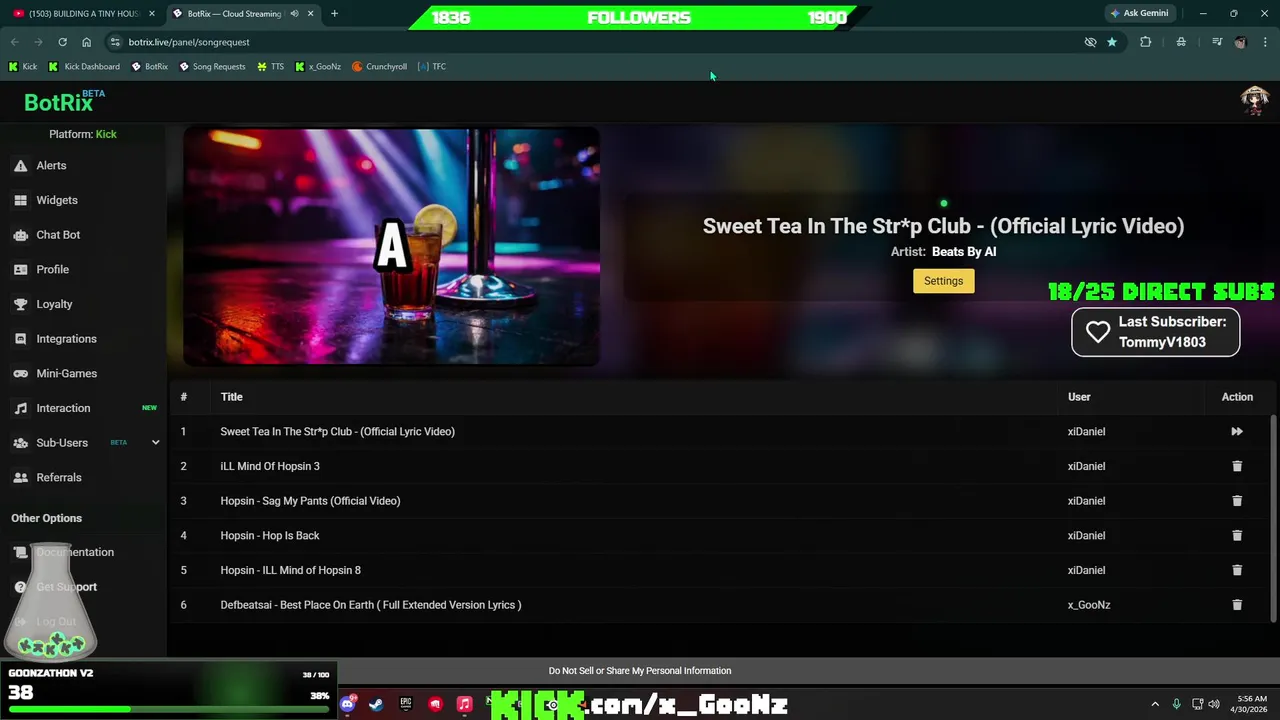Image resolution: width=1280 pixels, height=720 pixels.
Task: Remove Hopsin - Hop Is Back from queue
Action: (1237, 536)
